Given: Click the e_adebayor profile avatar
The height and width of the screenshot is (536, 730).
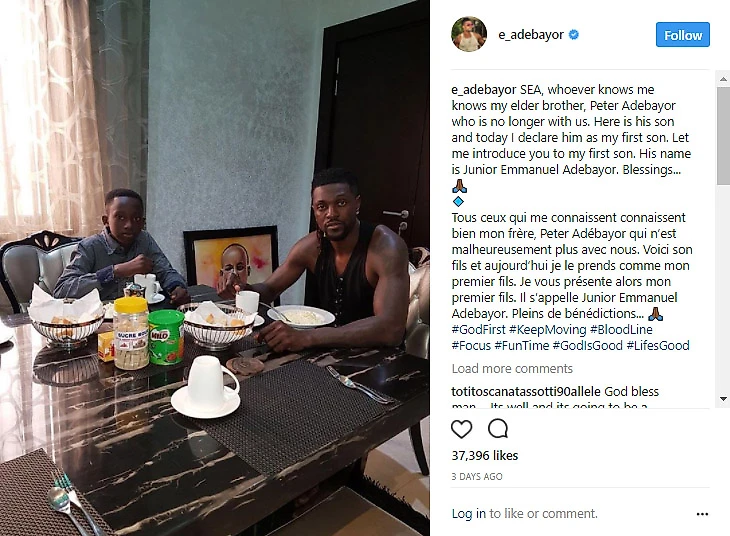Looking at the screenshot, I should point(469,34).
